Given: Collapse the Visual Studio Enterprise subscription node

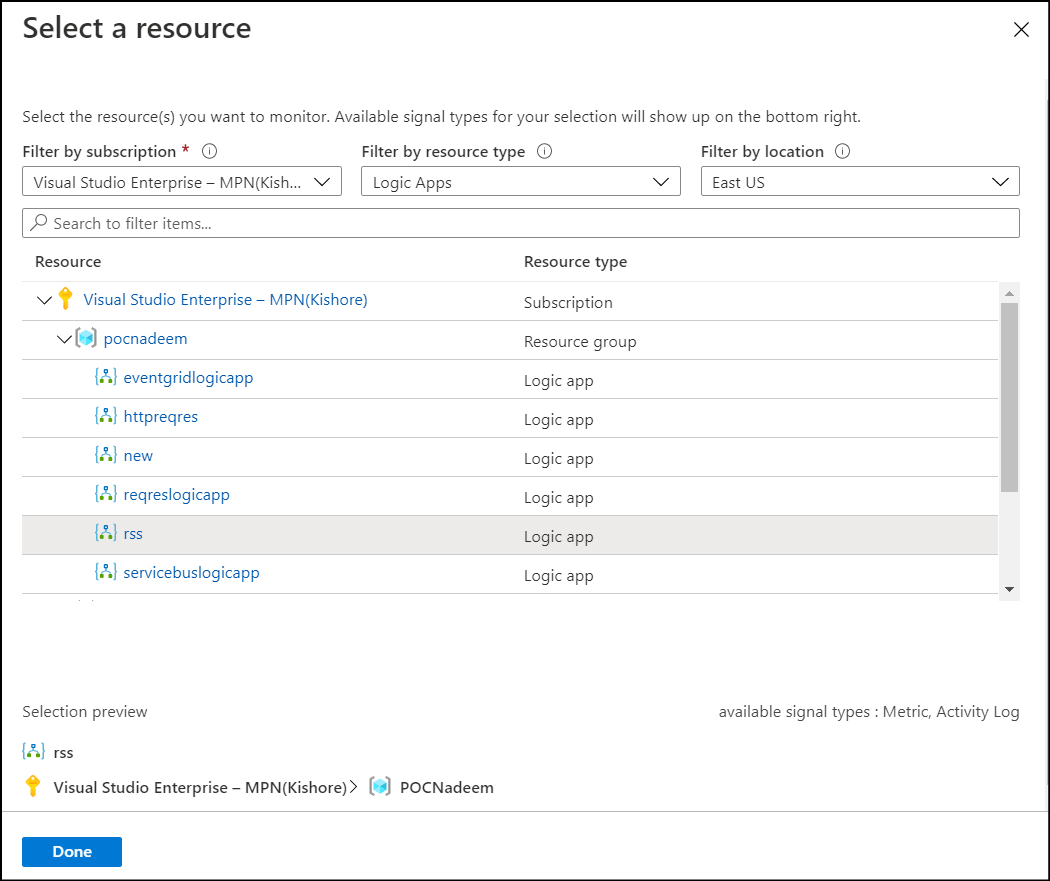Looking at the screenshot, I should (43, 300).
